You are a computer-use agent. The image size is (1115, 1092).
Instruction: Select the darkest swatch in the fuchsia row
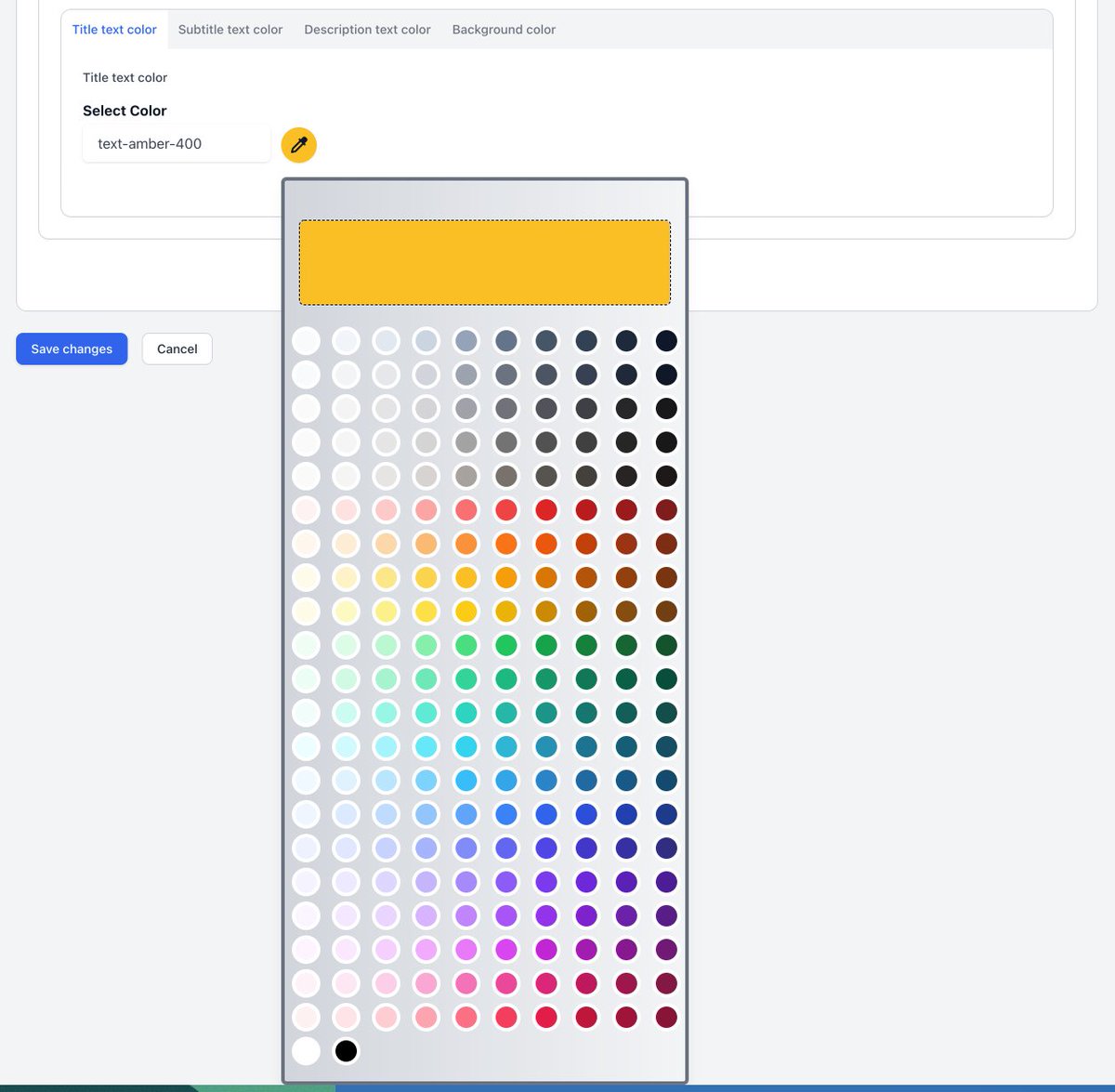[x=666, y=950]
